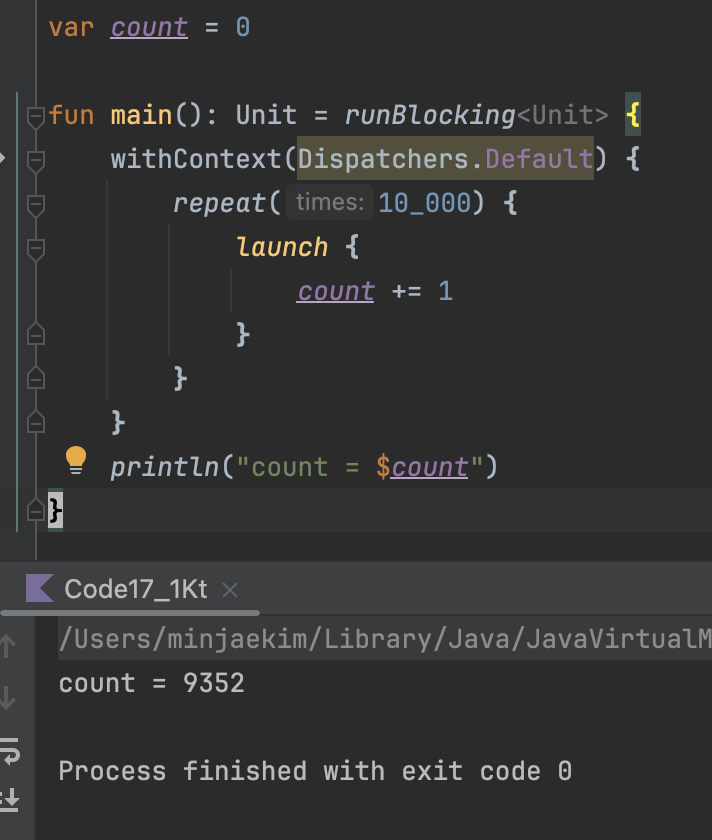712x840 pixels.
Task: Click fold end marker of repeat block
Action: click(36, 378)
